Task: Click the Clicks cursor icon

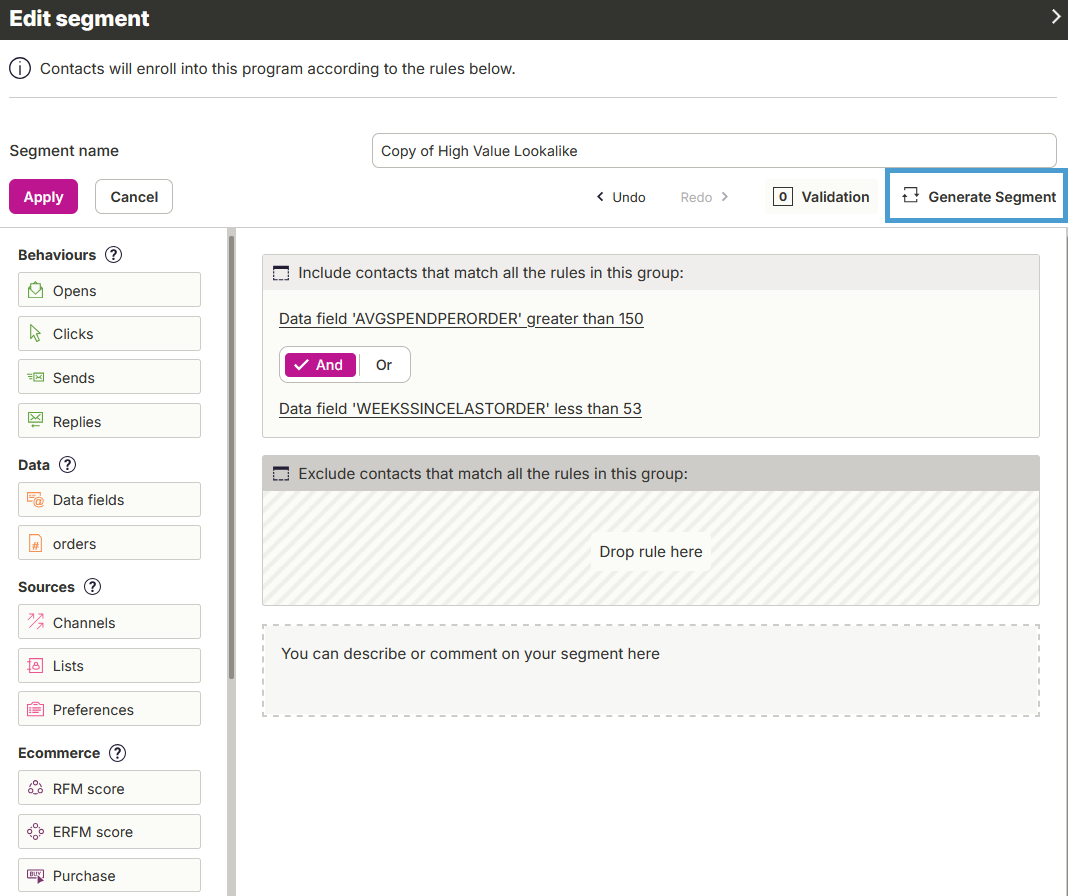Action: [x=35, y=333]
